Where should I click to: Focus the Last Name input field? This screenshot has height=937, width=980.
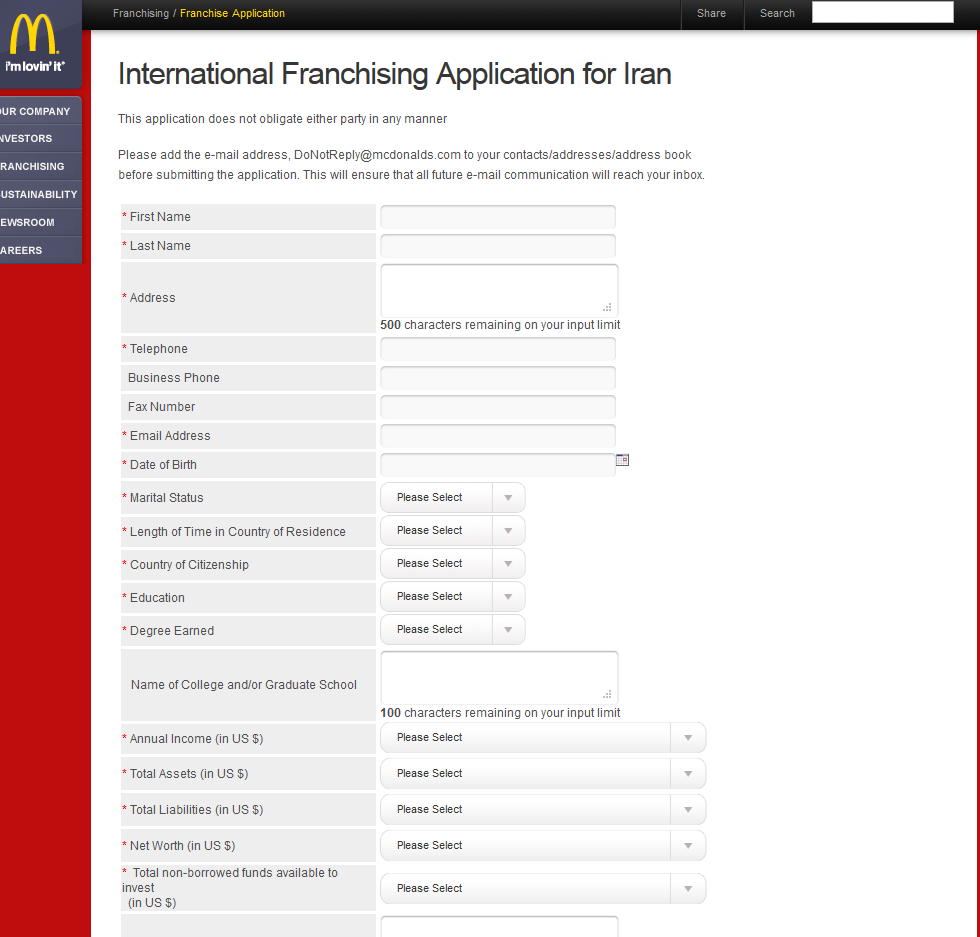click(x=498, y=246)
